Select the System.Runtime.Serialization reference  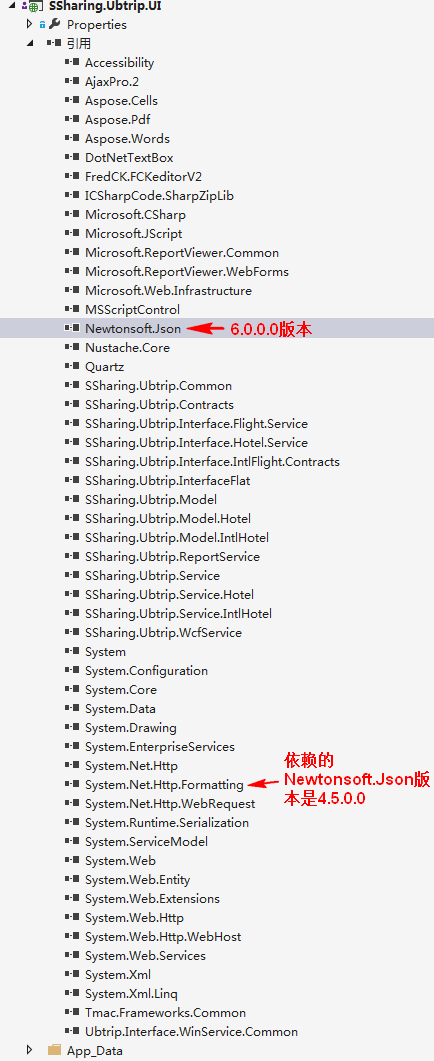pyautogui.click(x=167, y=823)
